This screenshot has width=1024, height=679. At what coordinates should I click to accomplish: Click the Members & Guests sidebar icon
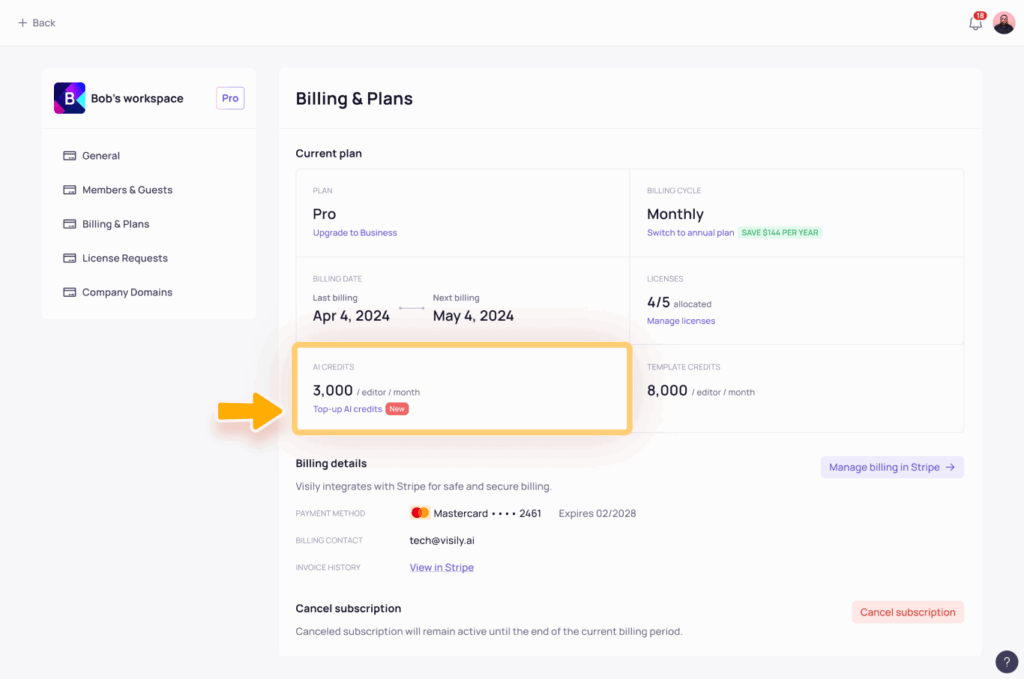coord(70,190)
